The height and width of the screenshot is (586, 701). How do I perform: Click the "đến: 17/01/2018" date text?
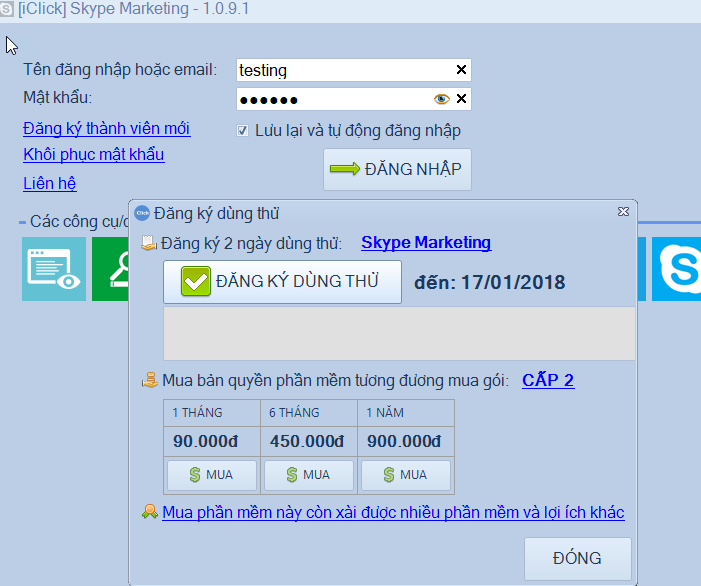pos(490,282)
